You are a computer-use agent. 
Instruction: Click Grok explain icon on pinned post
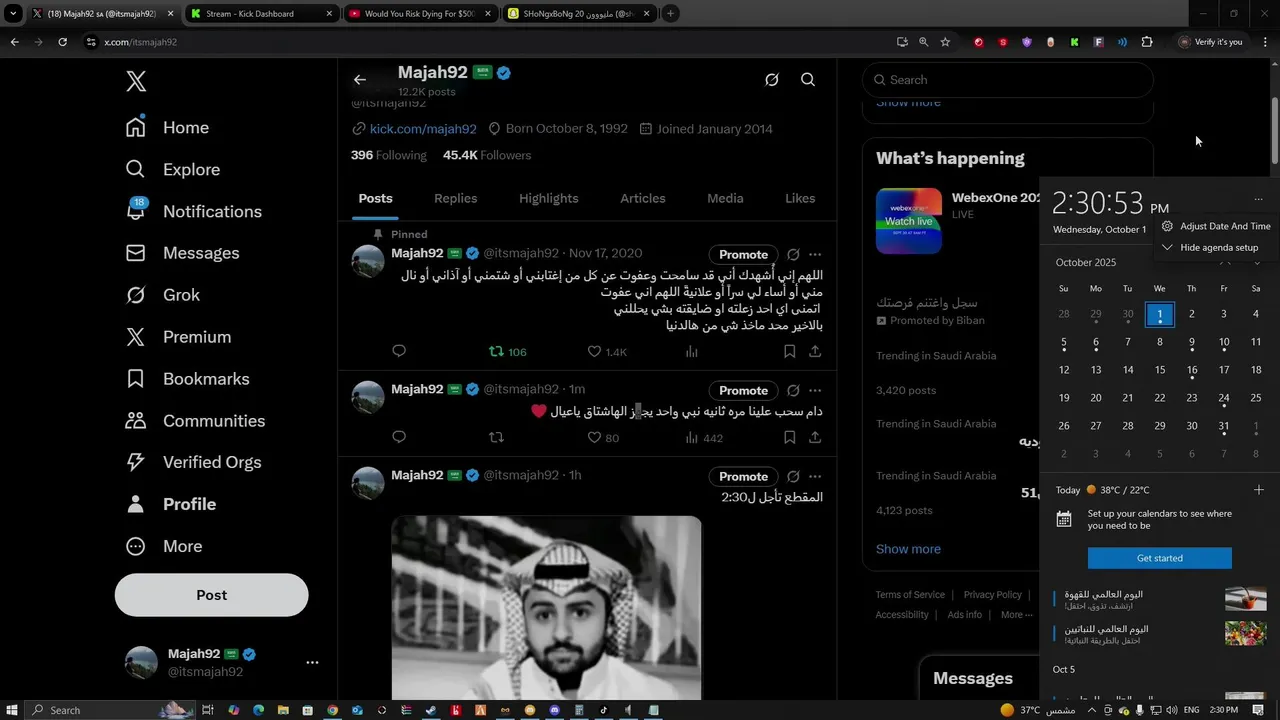coord(793,254)
